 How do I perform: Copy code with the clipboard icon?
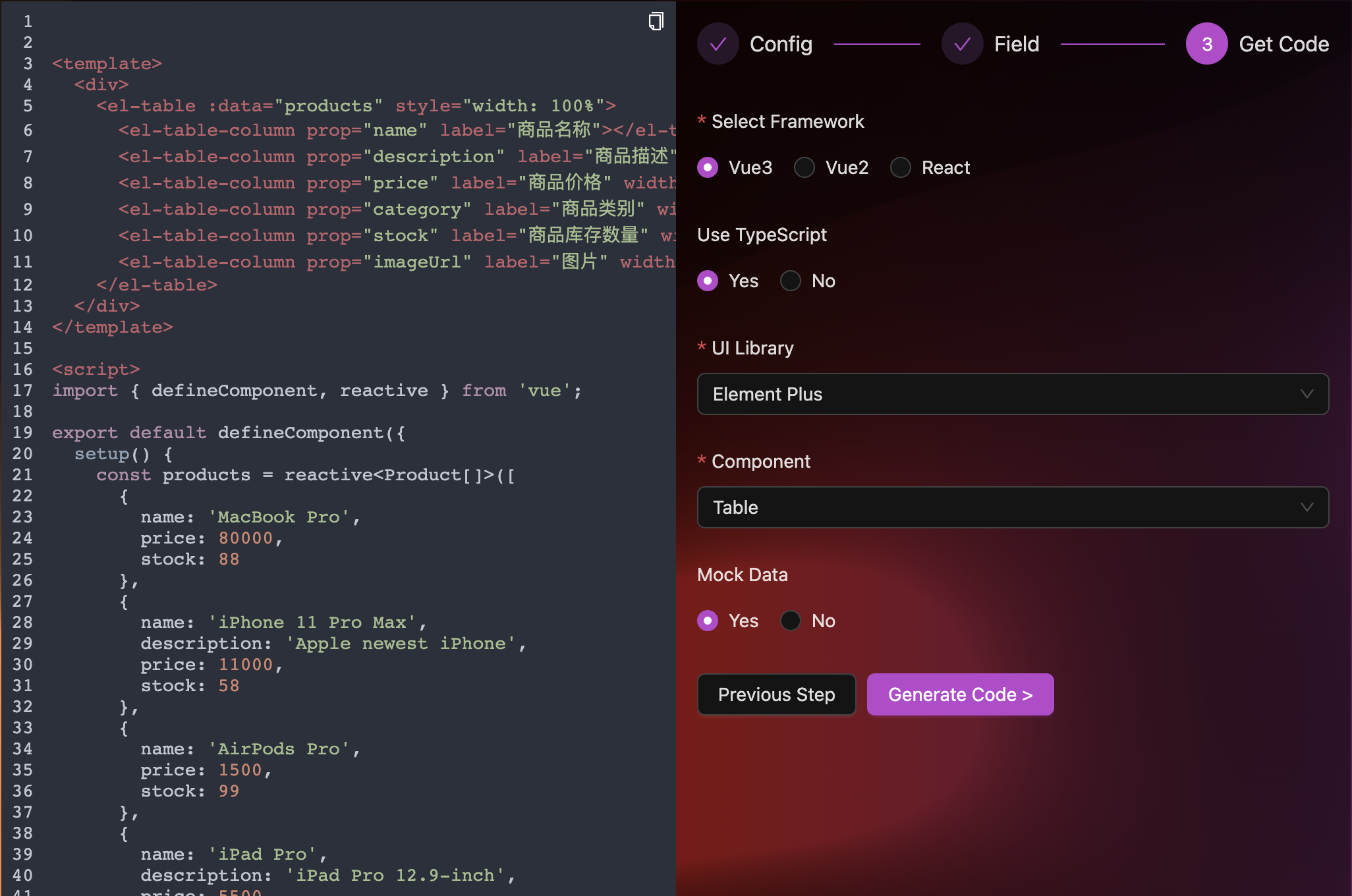pyautogui.click(x=656, y=21)
